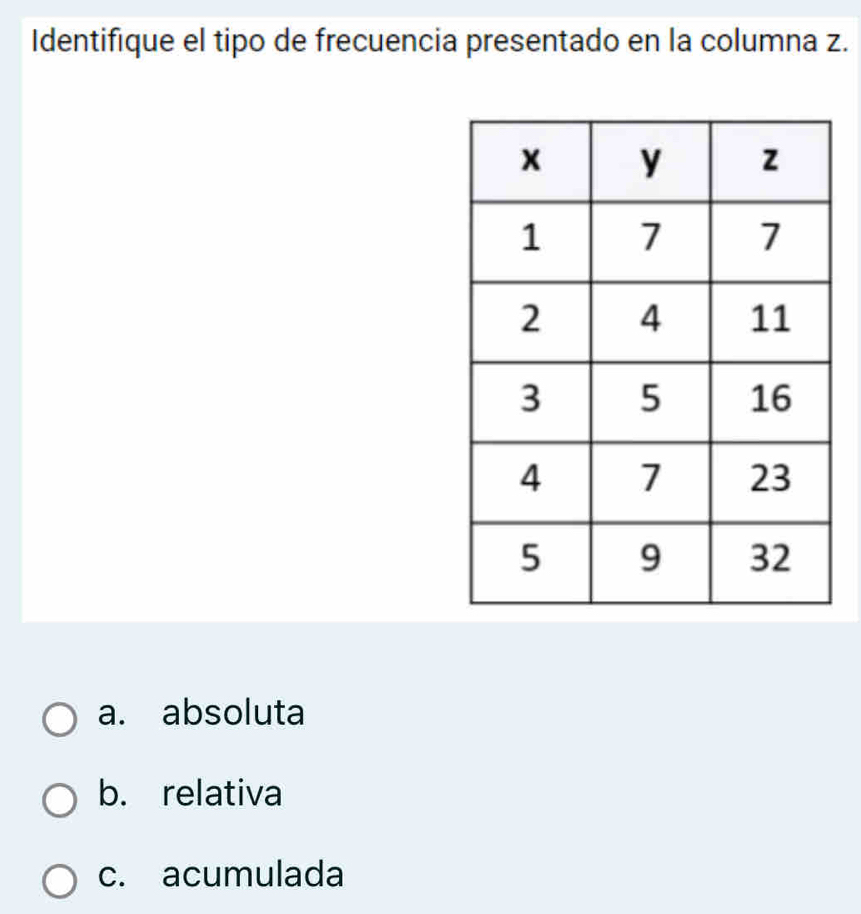
Task: Click the x column header cell
Action: [x=530, y=161]
